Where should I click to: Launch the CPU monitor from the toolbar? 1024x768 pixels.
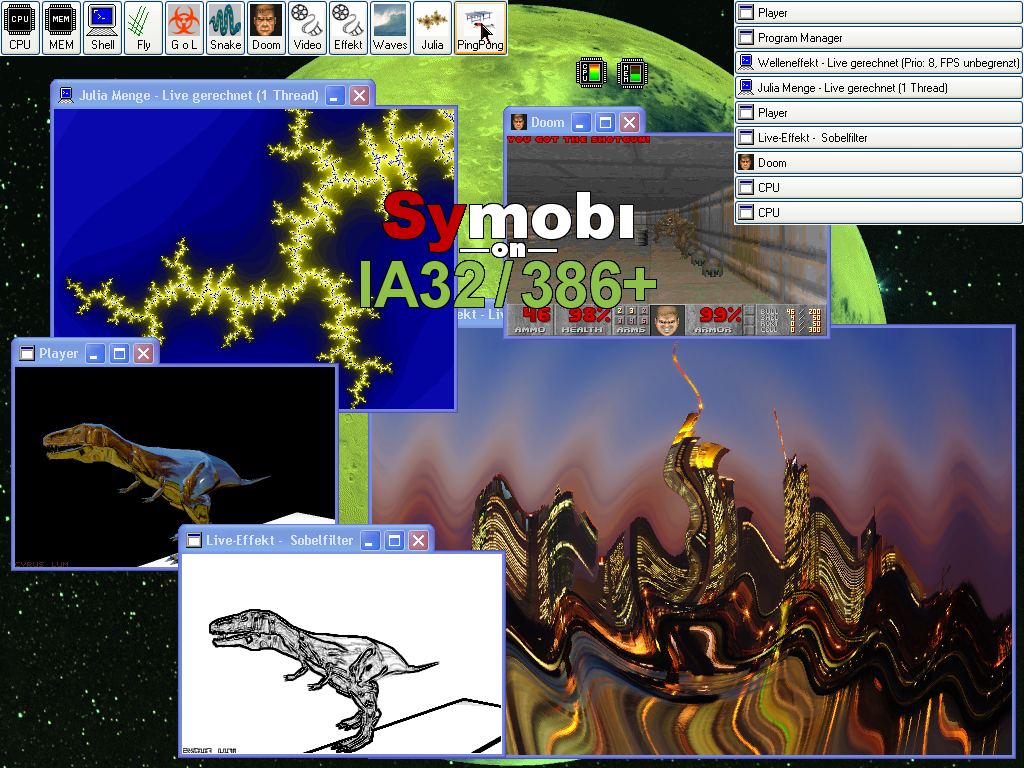click(20, 27)
